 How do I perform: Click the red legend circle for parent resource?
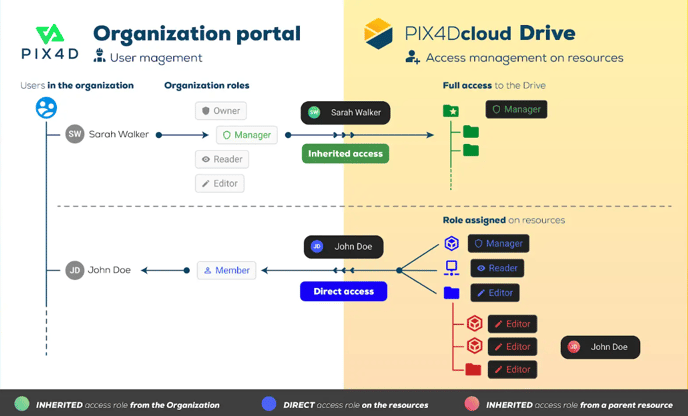point(472,404)
